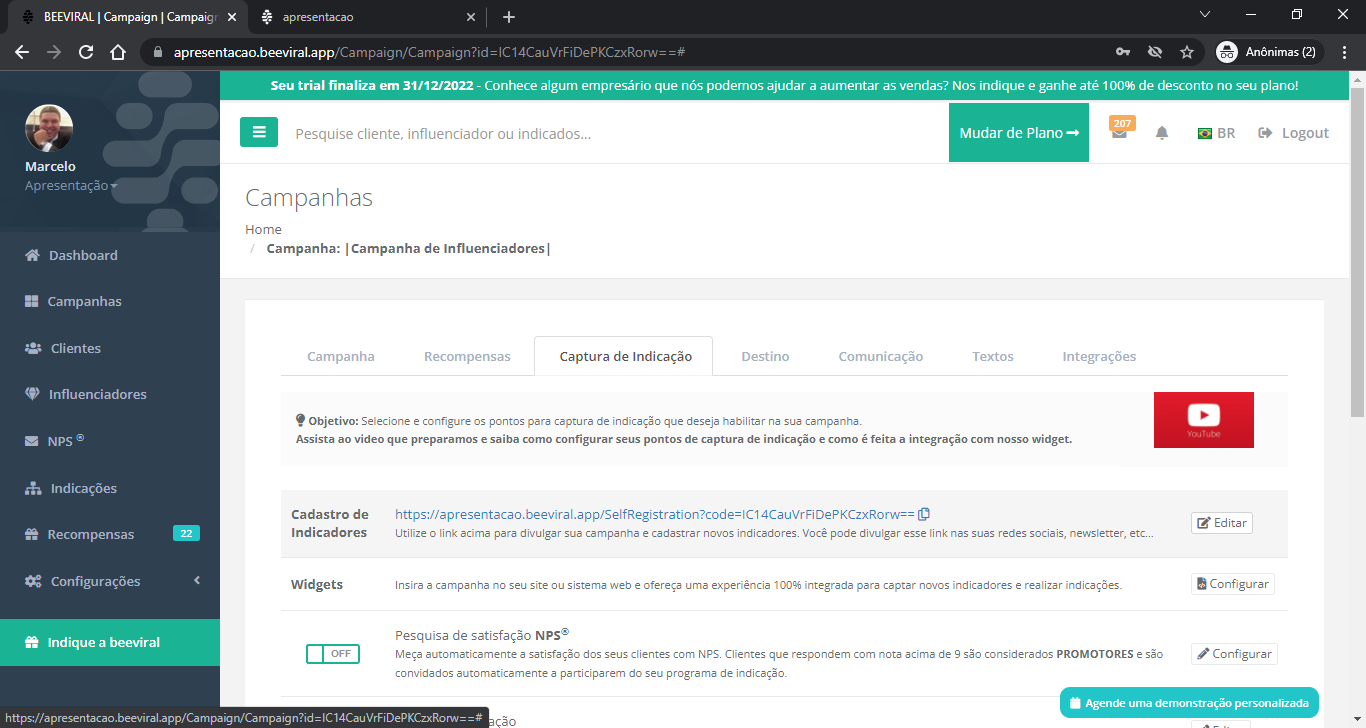Close the apresentacao browser tab
Image resolution: width=1366 pixels, height=728 pixels.
(x=472, y=17)
